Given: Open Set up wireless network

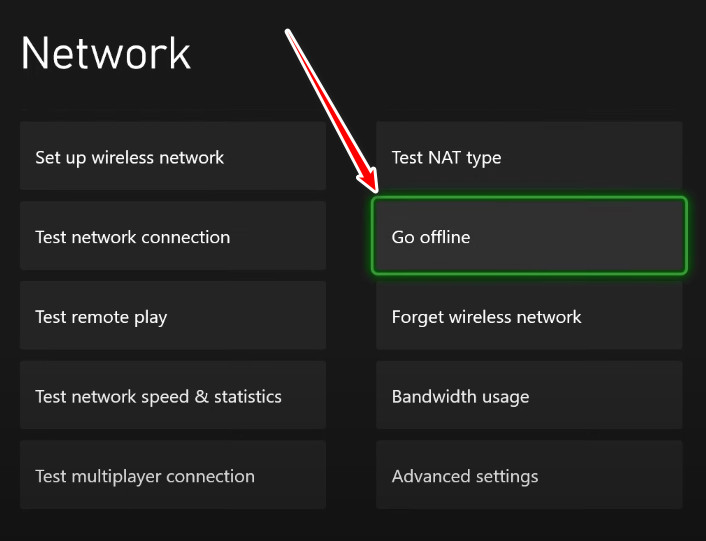Looking at the screenshot, I should point(173,156).
